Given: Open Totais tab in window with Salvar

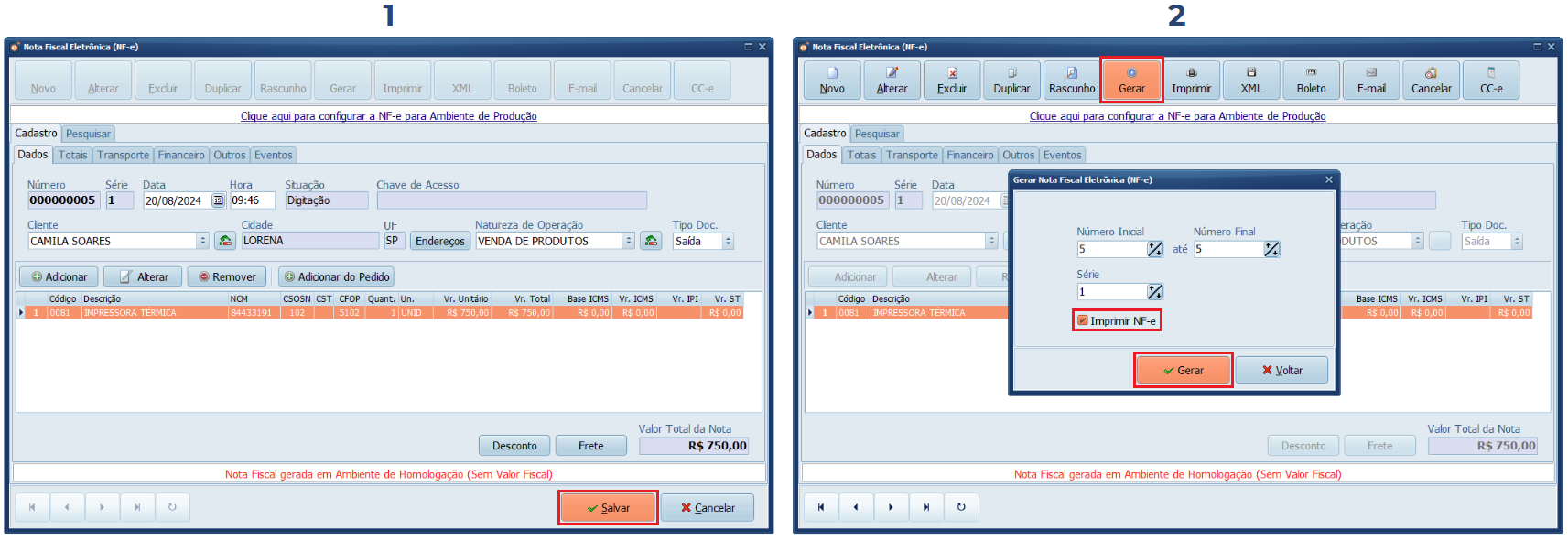Looking at the screenshot, I should tap(72, 156).
